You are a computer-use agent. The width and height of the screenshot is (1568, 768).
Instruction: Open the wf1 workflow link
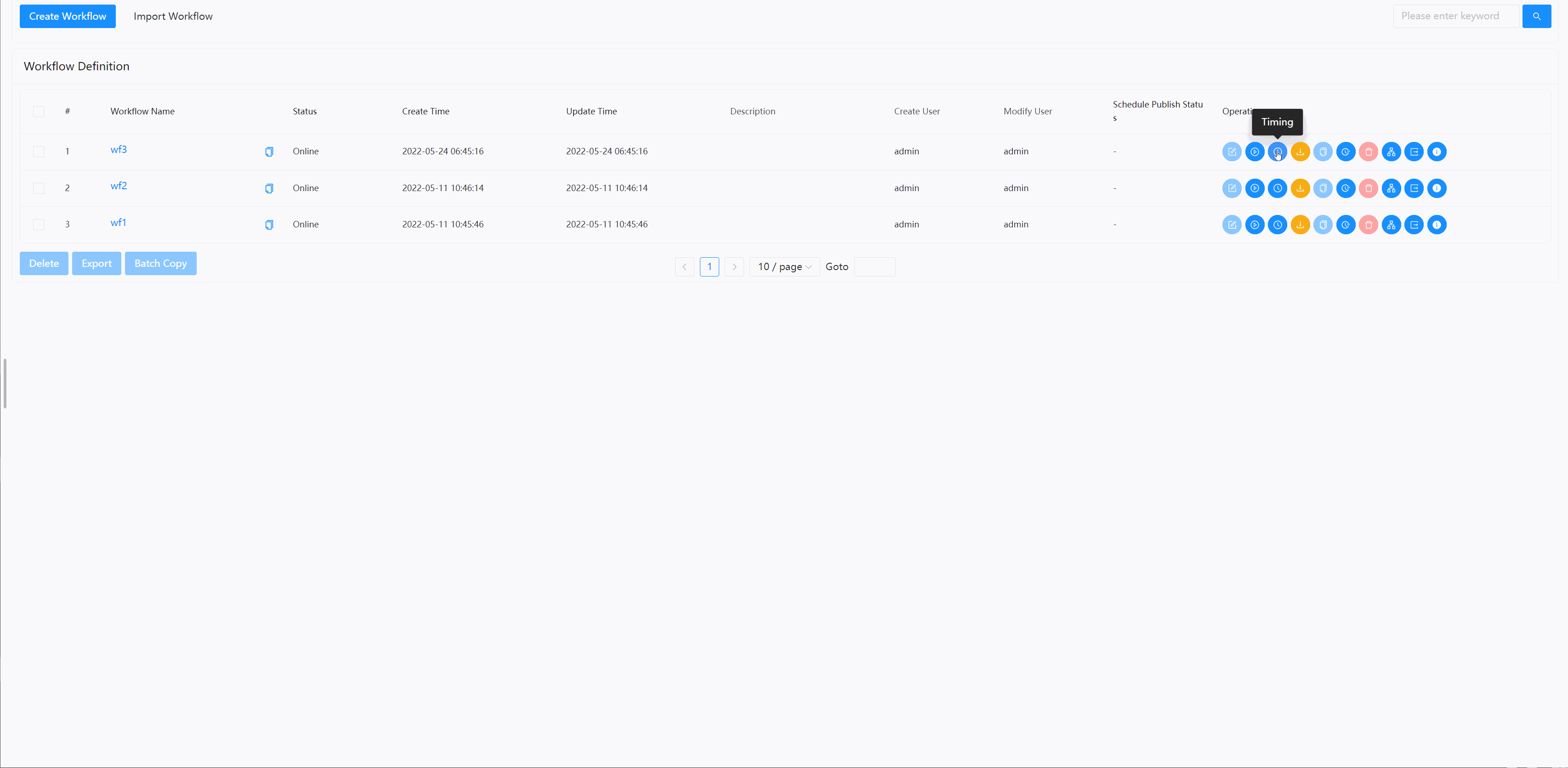(118, 223)
